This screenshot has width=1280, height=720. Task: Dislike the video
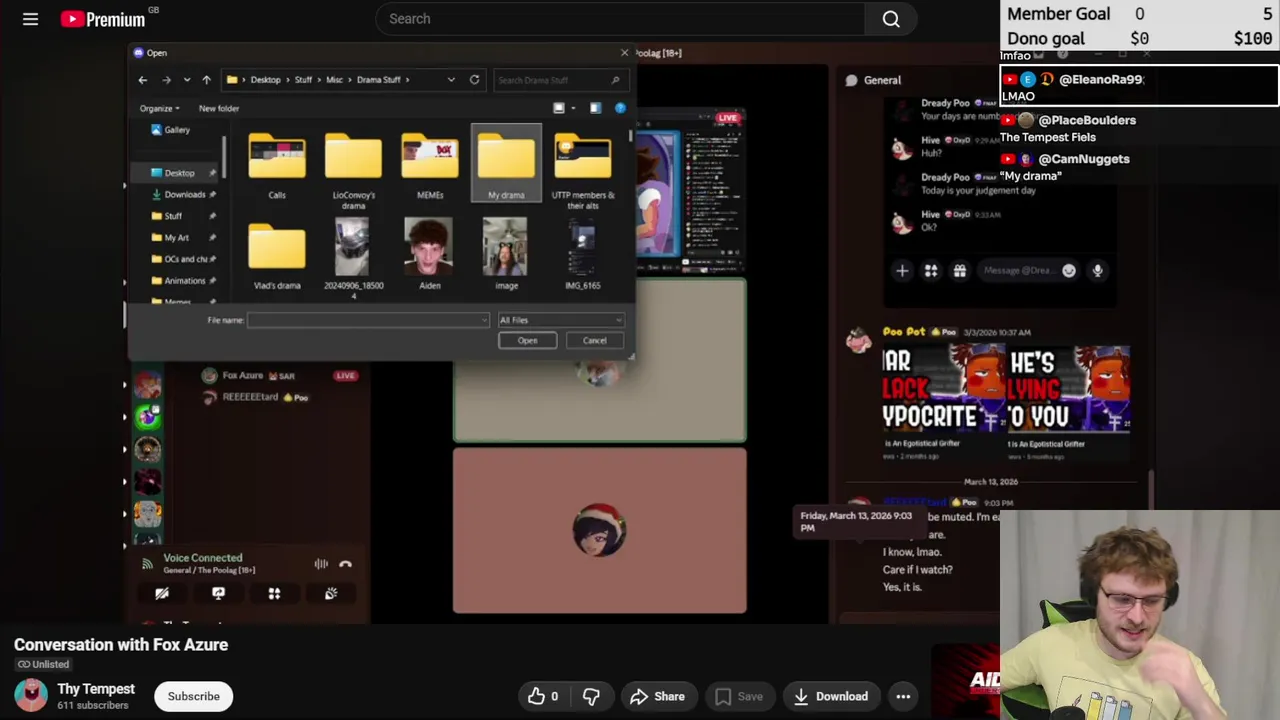[591, 697]
